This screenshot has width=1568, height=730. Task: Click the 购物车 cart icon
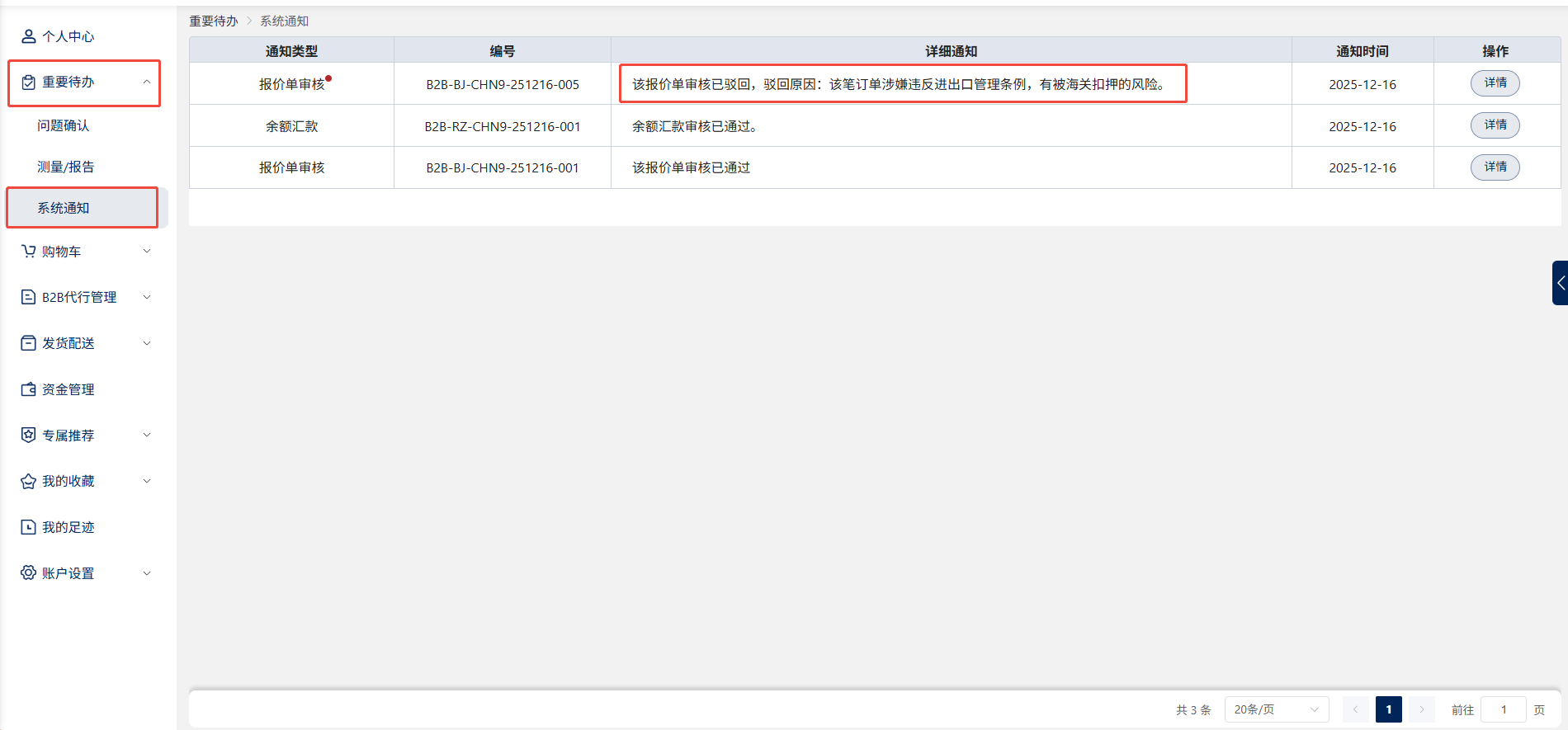click(29, 252)
